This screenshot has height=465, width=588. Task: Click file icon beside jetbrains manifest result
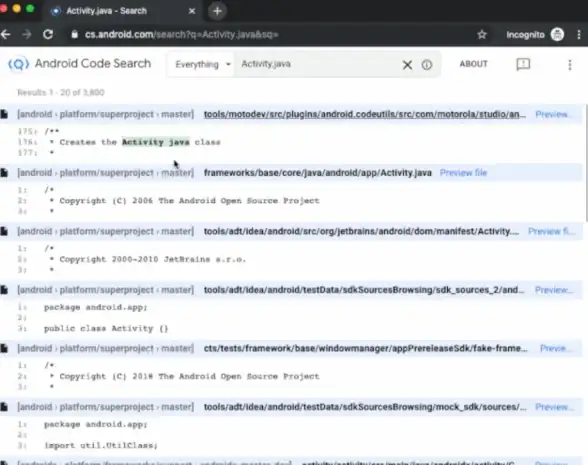(x=4, y=231)
